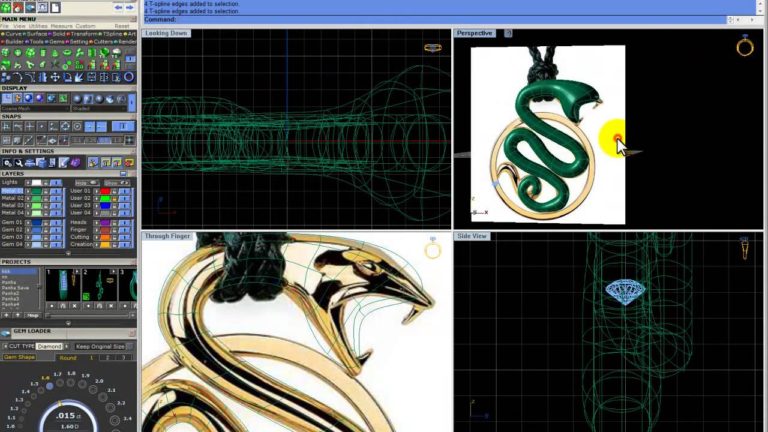Select the circle tool in dark toolbar

pyautogui.click(x=128, y=77)
